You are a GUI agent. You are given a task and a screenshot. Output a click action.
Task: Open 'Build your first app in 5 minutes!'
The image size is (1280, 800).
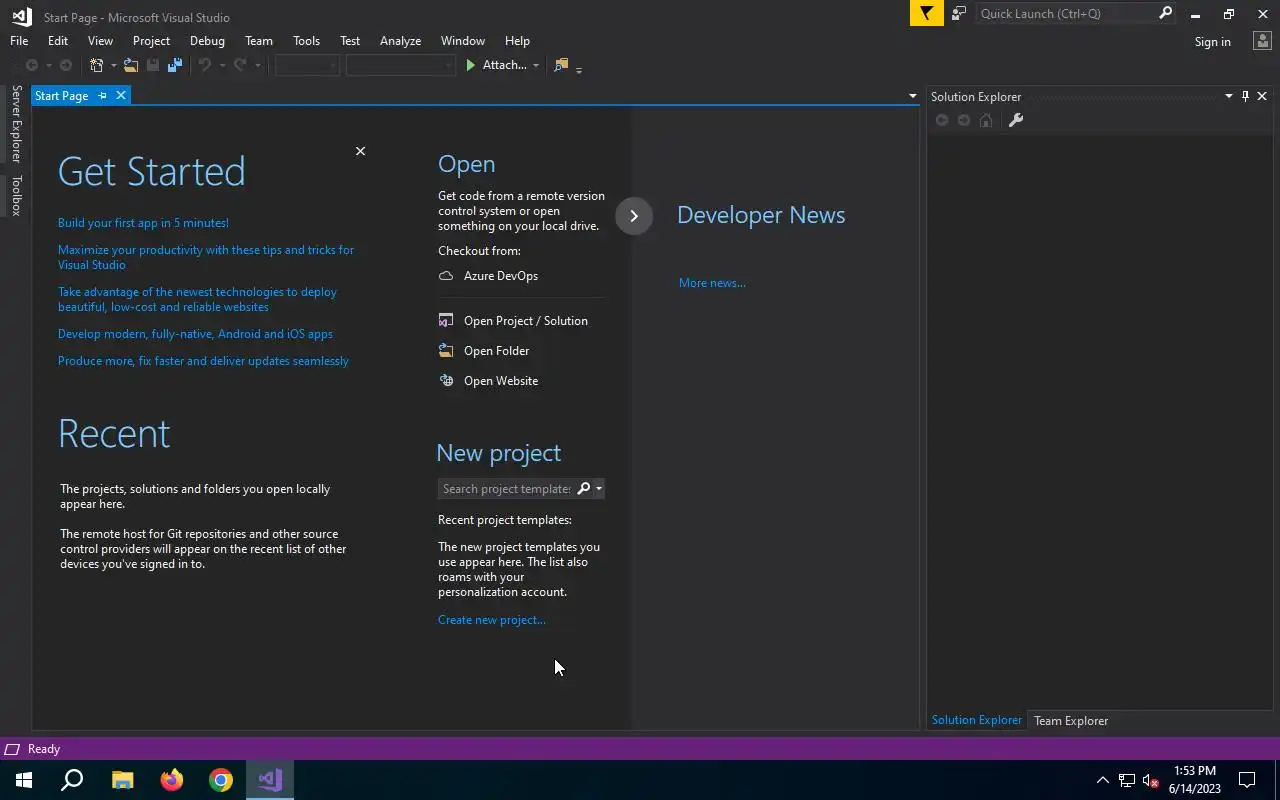(143, 223)
